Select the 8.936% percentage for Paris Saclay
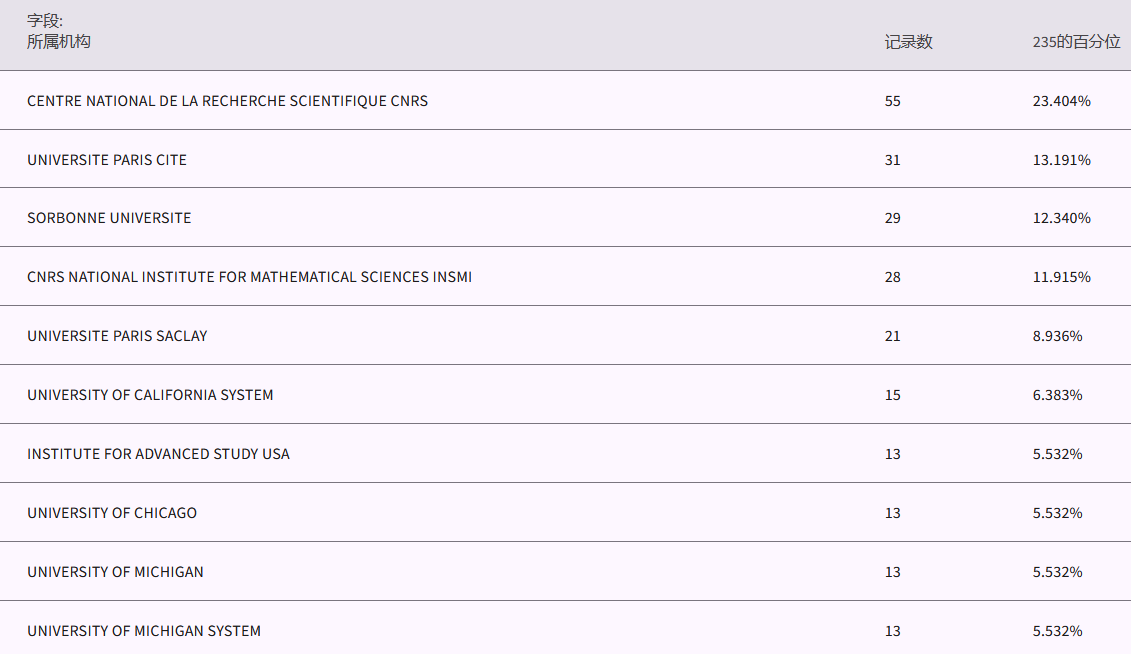This screenshot has height=654, width=1131. click(x=1057, y=336)
